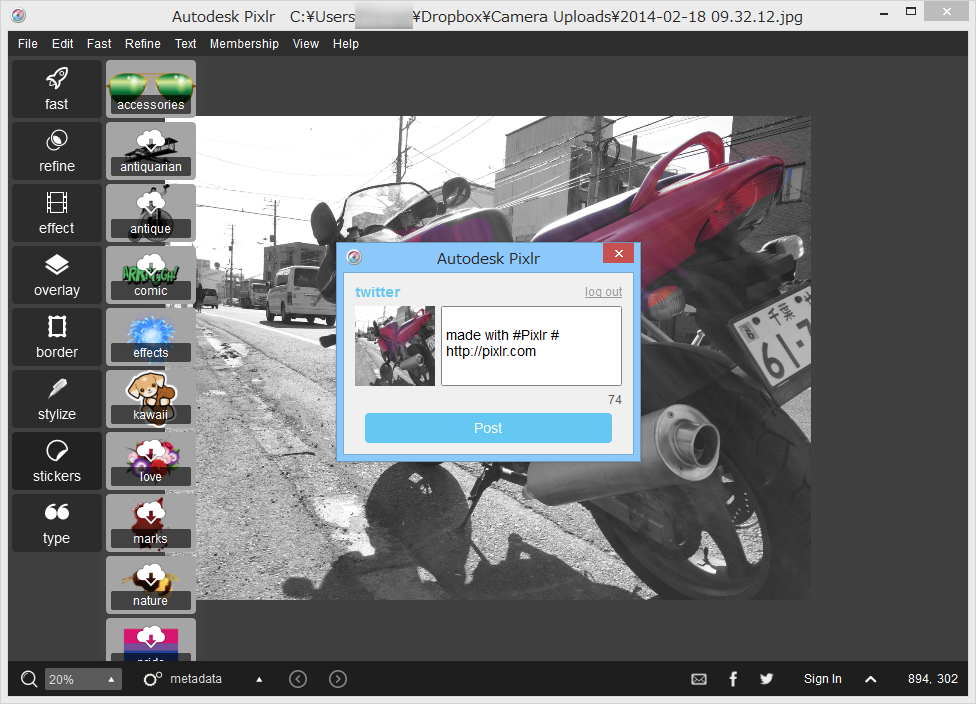976x704 pixels.
Task: Open the View menu
Action: pos(306,44)
